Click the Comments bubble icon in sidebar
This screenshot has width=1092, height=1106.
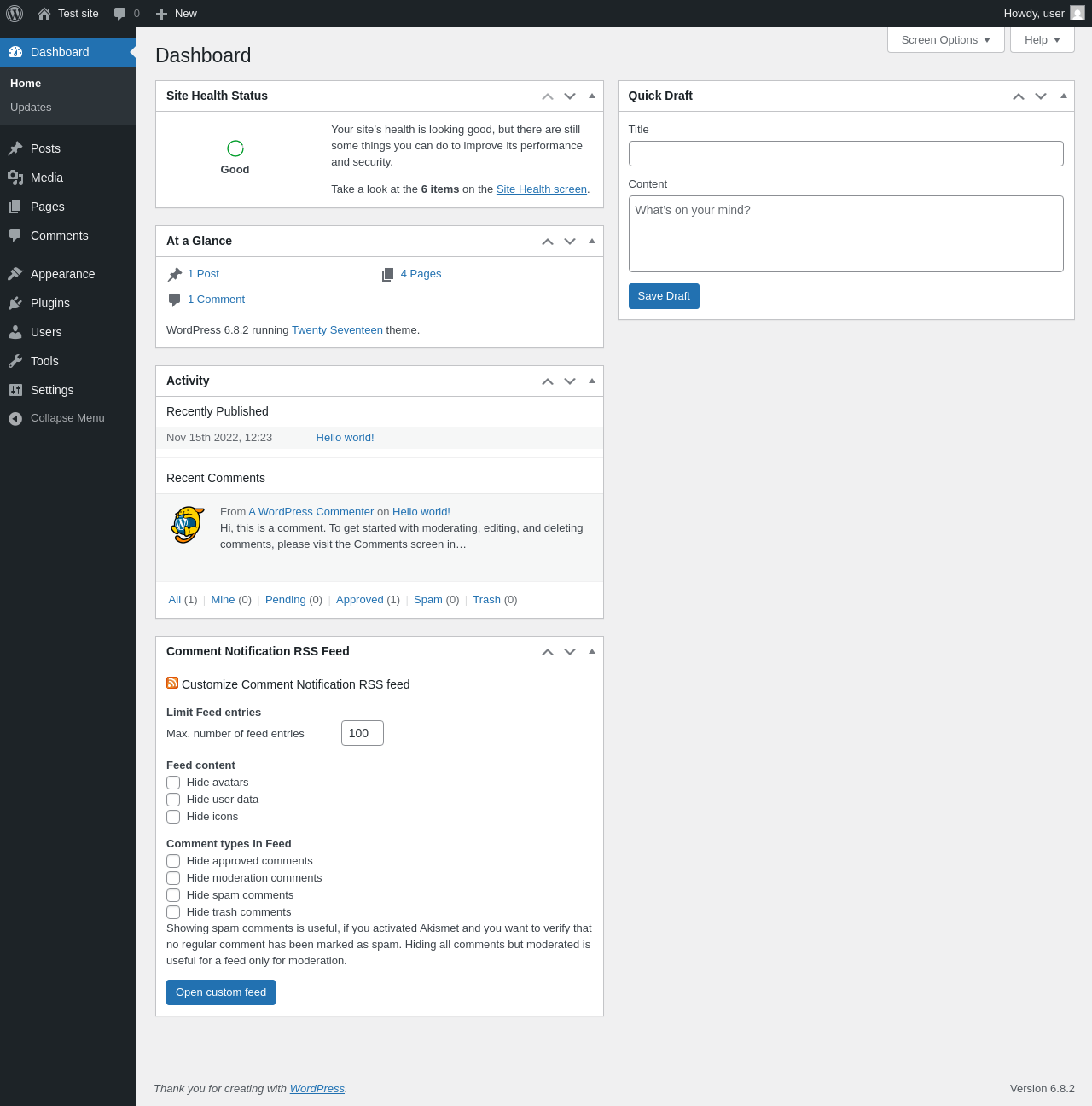coord(15,236)
